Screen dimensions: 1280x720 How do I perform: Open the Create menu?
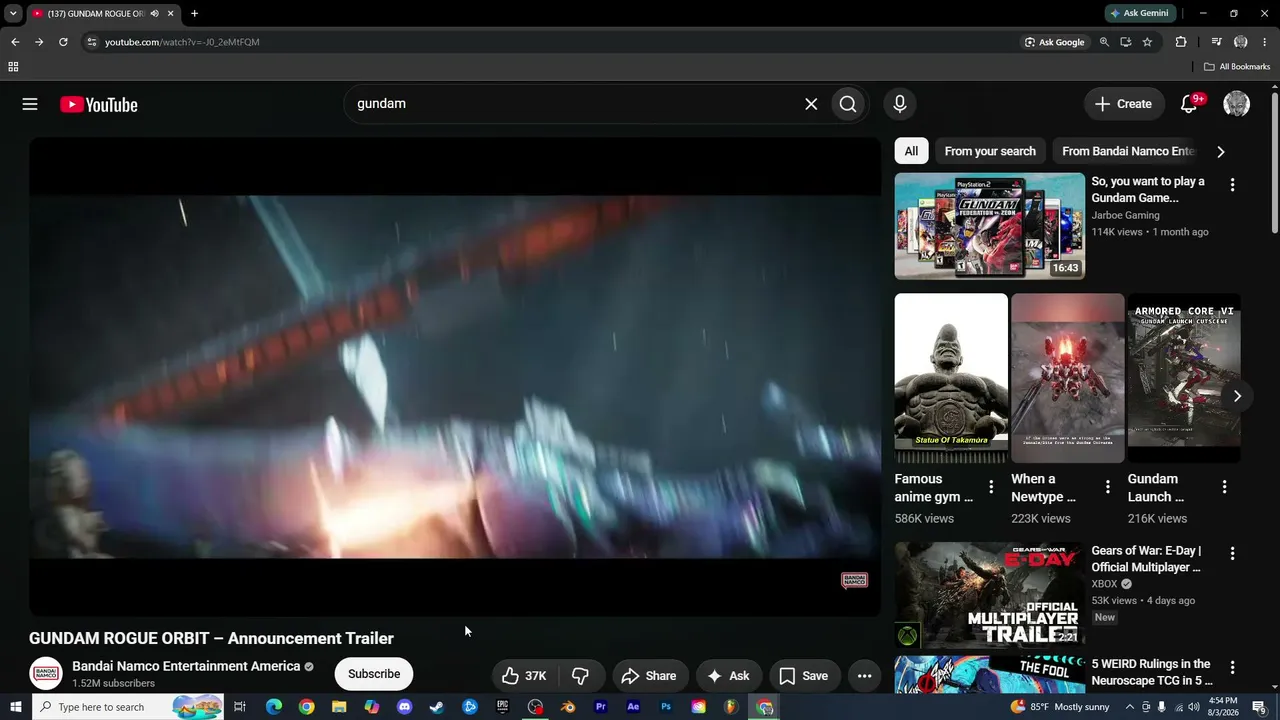[x=1123, y=104]
